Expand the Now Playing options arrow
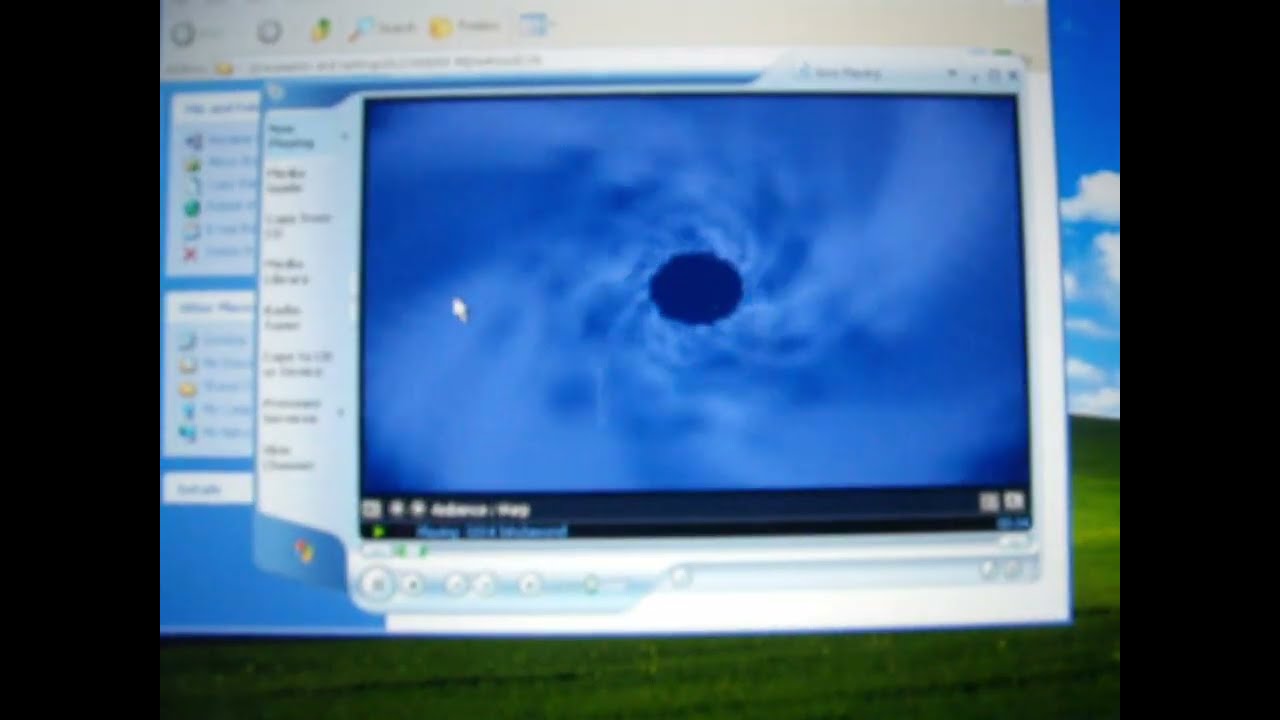 coord(345,136)
